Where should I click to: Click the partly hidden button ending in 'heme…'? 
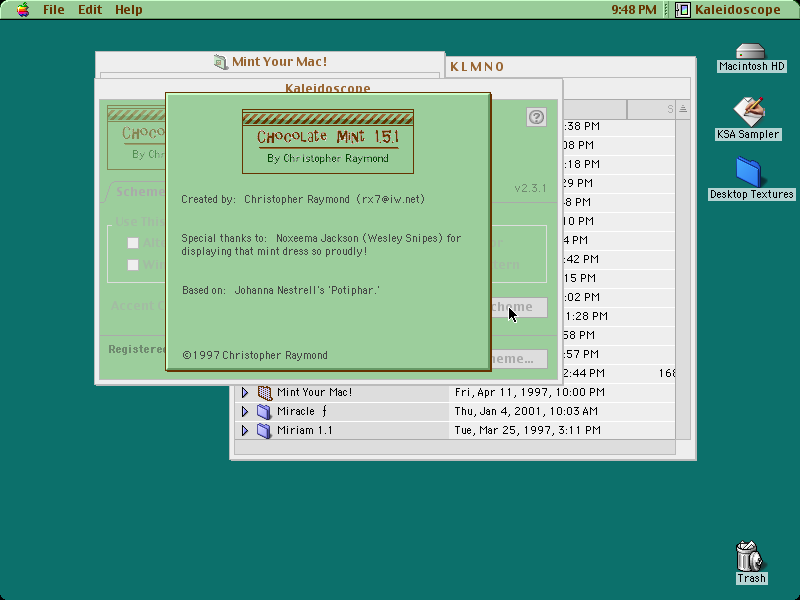[519, 359]
